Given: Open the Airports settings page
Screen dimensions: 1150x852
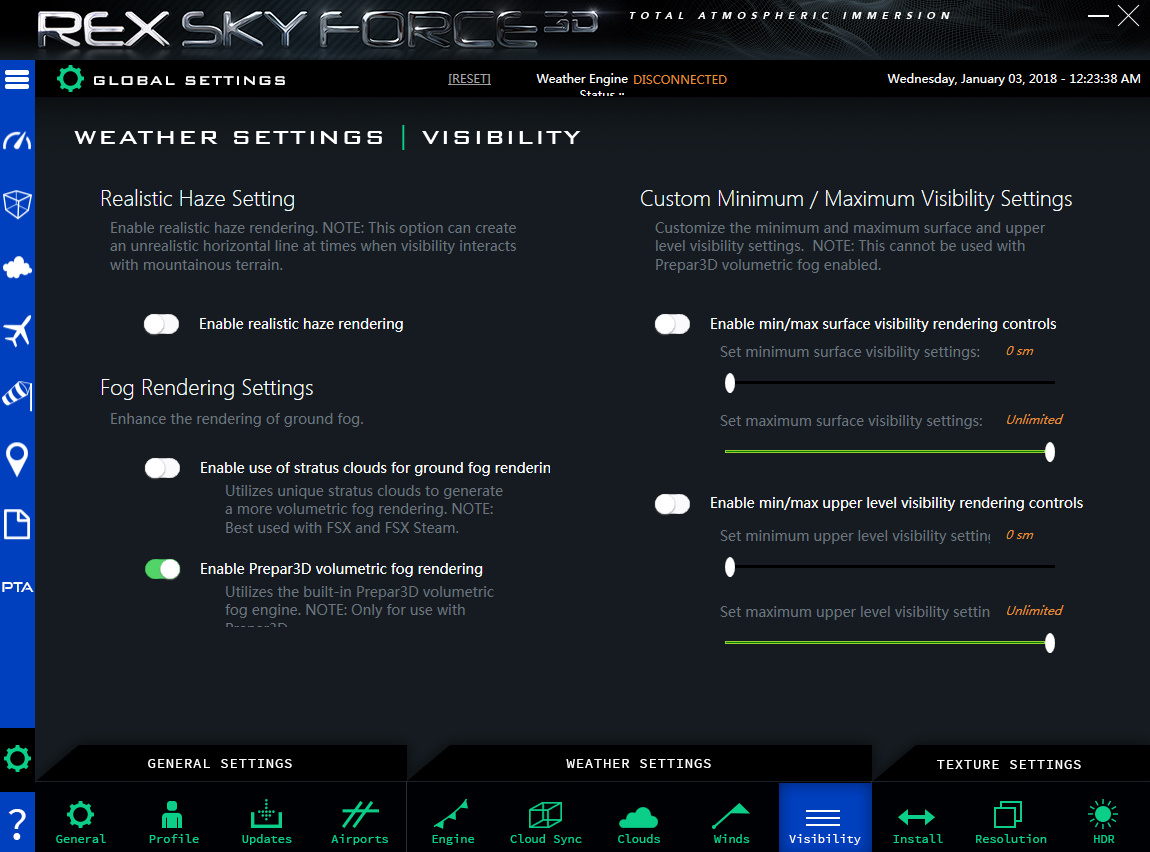Looking at the screenshot, I should pos(359,822).
